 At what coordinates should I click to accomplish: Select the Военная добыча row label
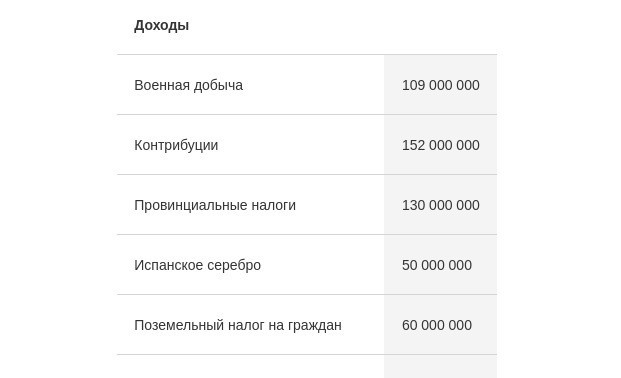pos(188,85)
